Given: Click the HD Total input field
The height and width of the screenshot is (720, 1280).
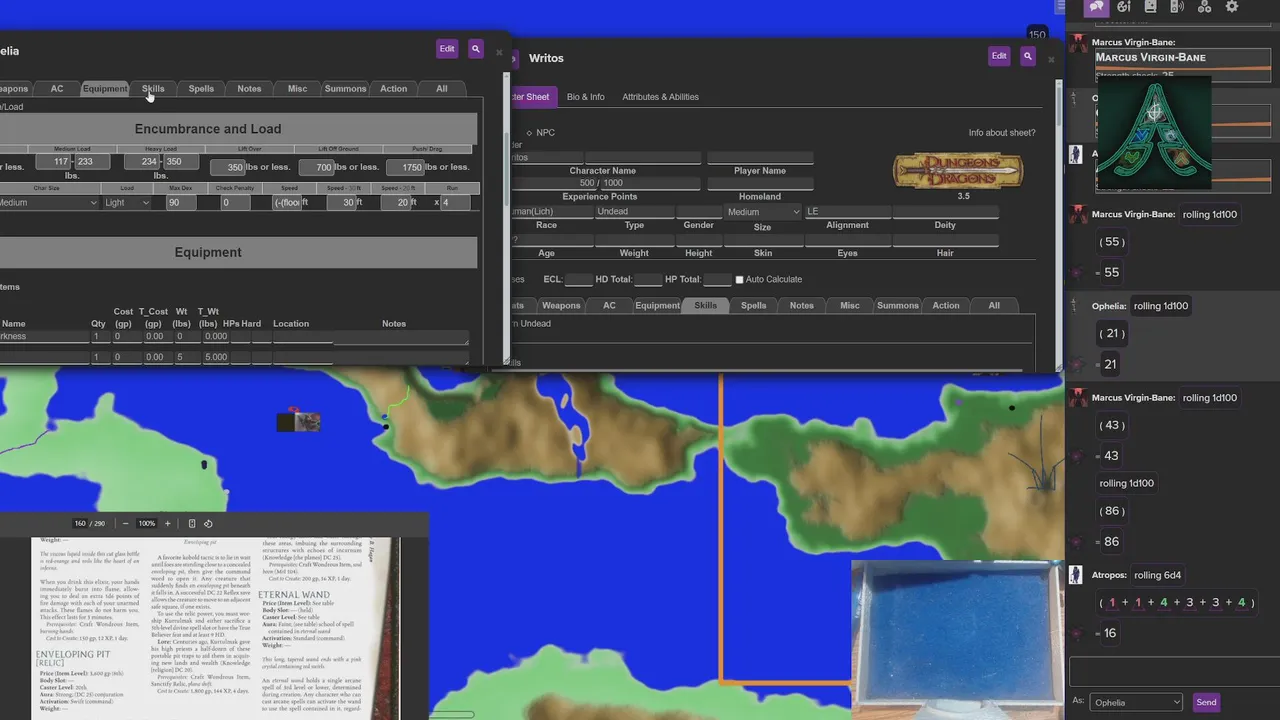Looking at the screenshot, I should [x=648, y=280].
